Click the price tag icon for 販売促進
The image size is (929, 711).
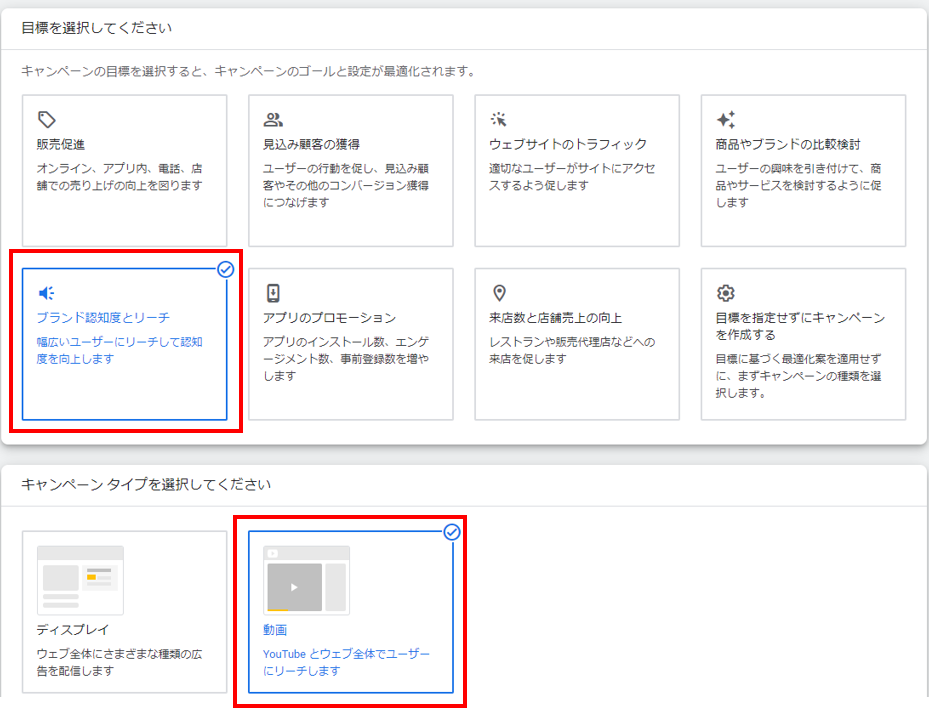tap(46, 119)
